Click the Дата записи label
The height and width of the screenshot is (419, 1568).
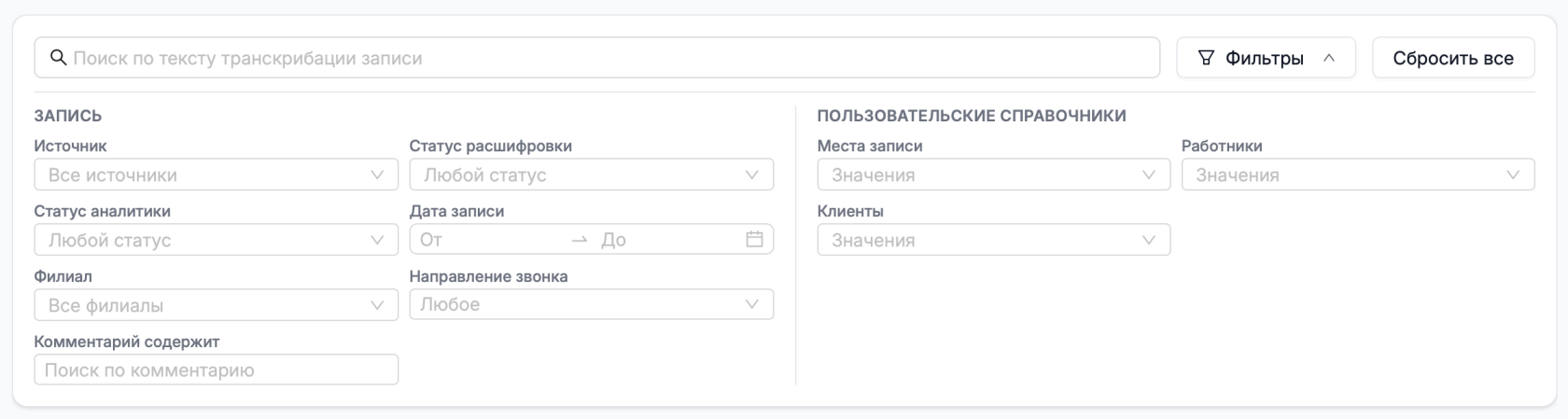(456, 211)
